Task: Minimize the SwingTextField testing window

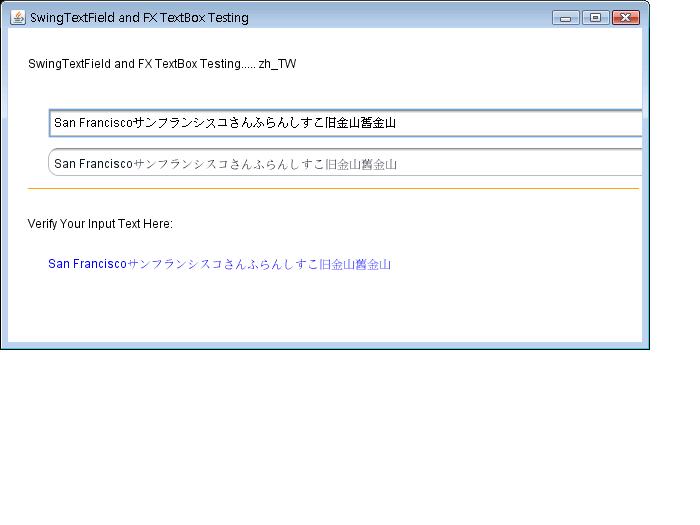Action: coord(566,17)
